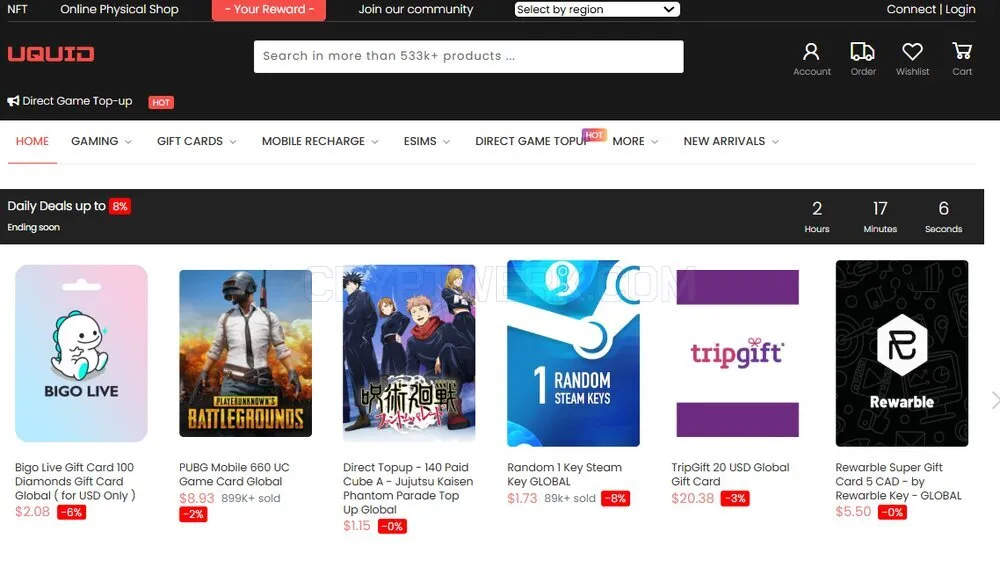Open the tripgift product image
The width and height of the screenshot is (1000, 568).
pyautogui.click(x=737, y=353)
